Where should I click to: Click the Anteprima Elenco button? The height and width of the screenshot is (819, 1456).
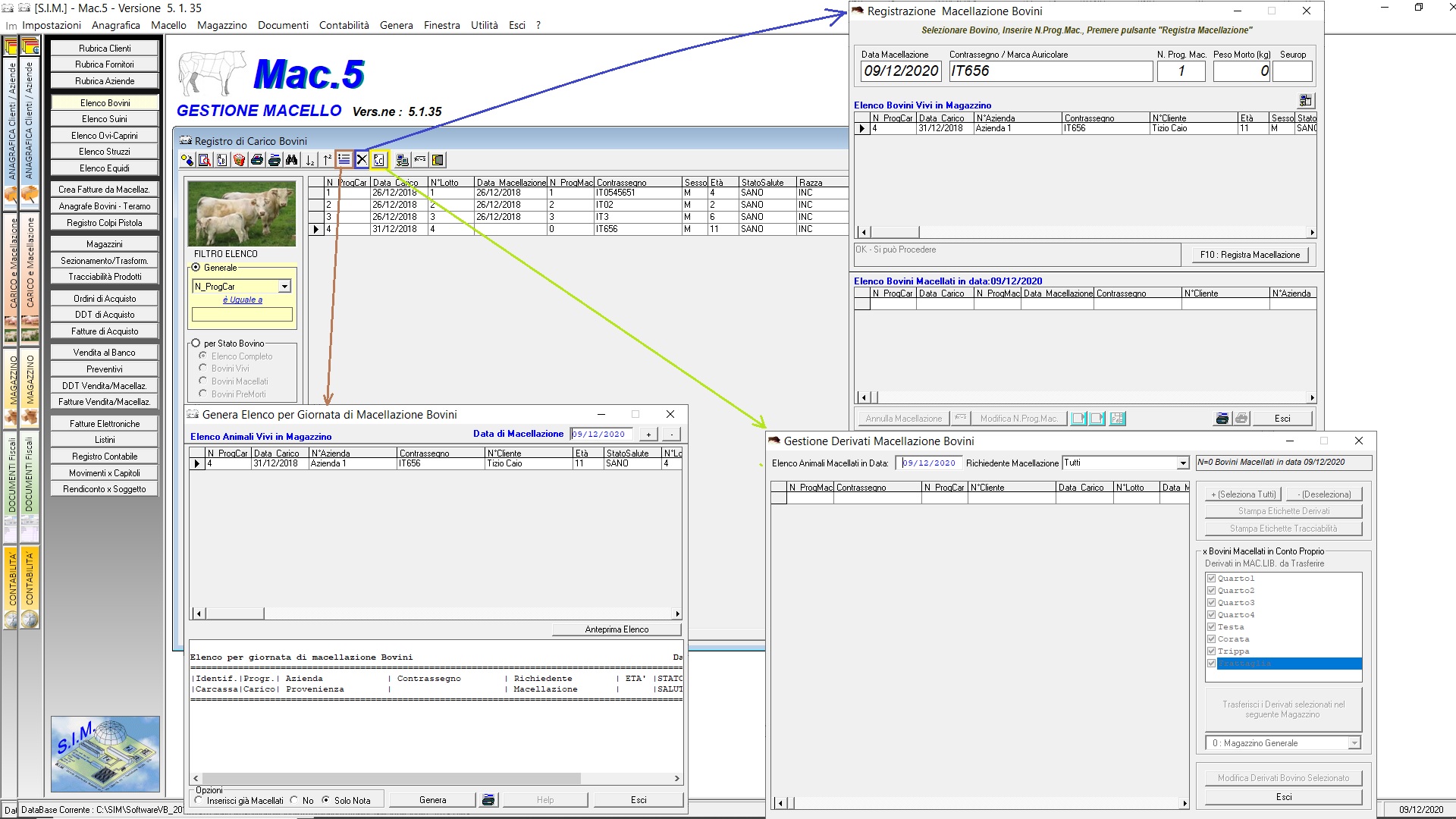pyautogui.click(x=617, y=629)
